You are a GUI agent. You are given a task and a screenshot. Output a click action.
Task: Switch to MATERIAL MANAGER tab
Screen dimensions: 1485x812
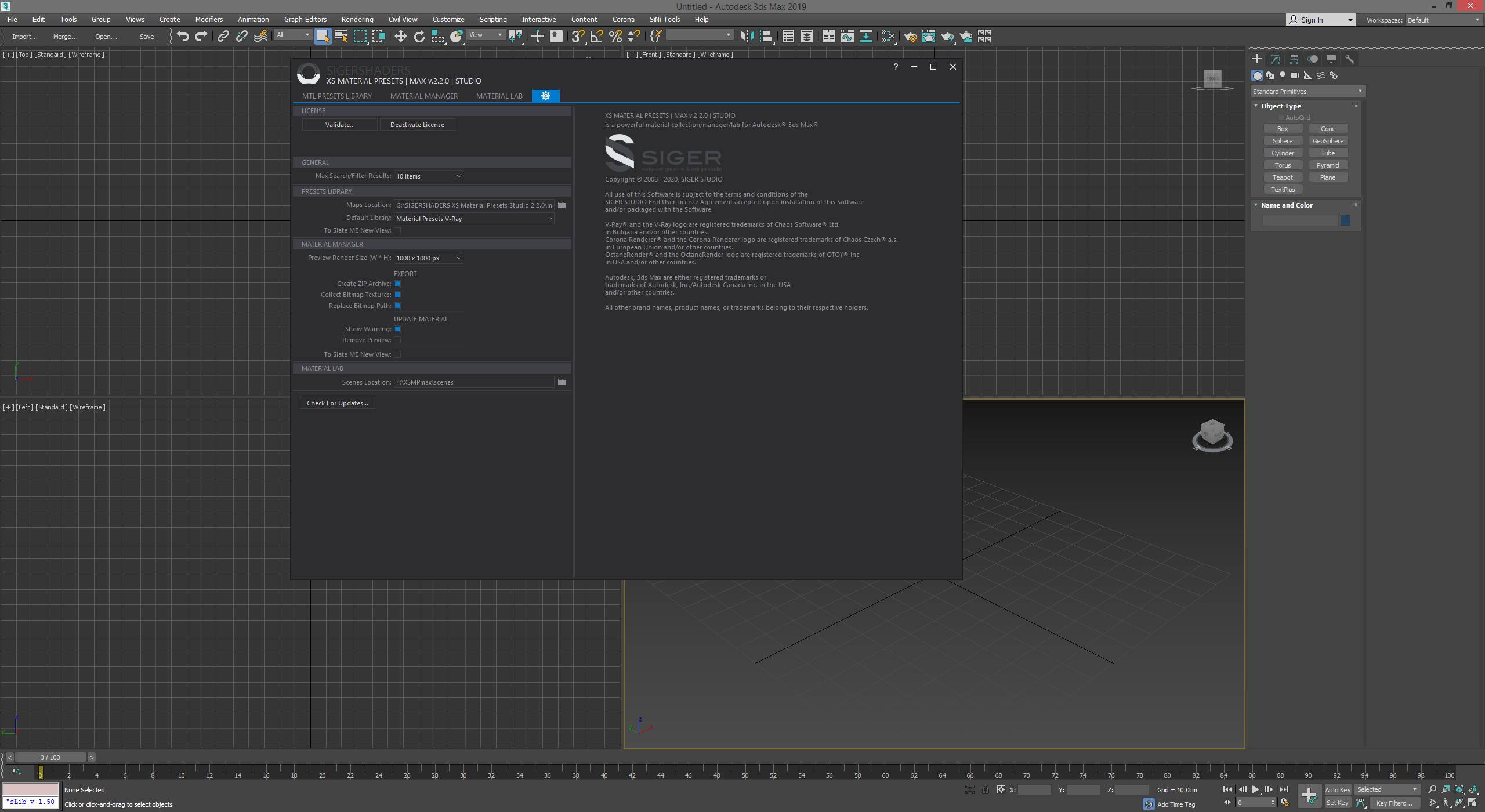tap(423, 96)
